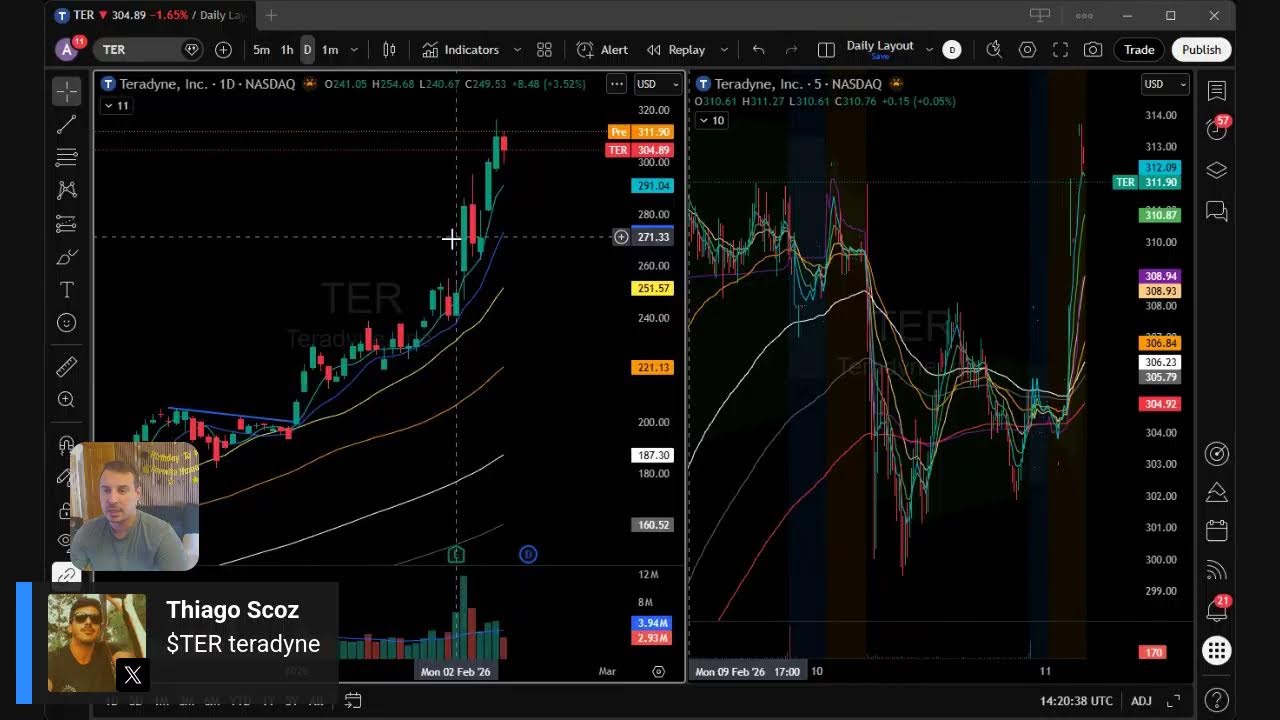Add symbol to compare with plus icon
Image resolution: width=1280 pixels, height=720 pixels.
[223, 50]
